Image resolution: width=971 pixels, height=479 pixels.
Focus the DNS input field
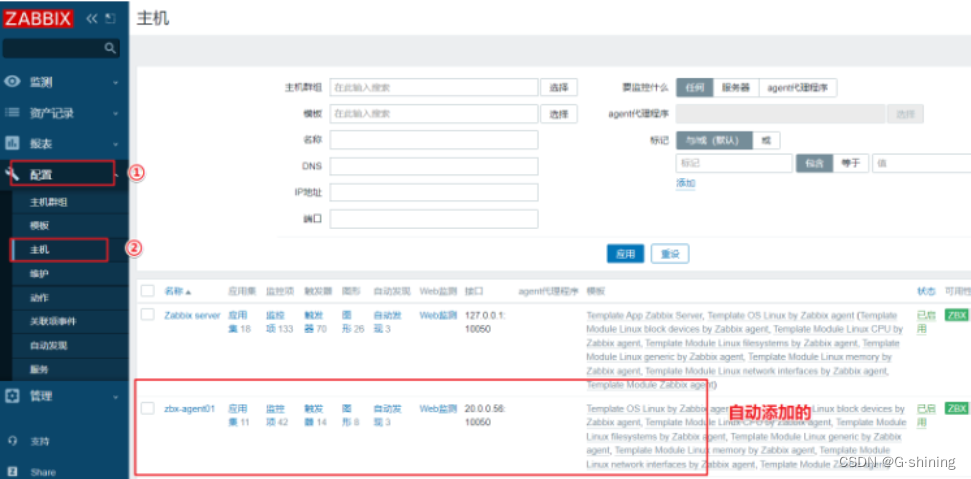[x=433, y=166]
